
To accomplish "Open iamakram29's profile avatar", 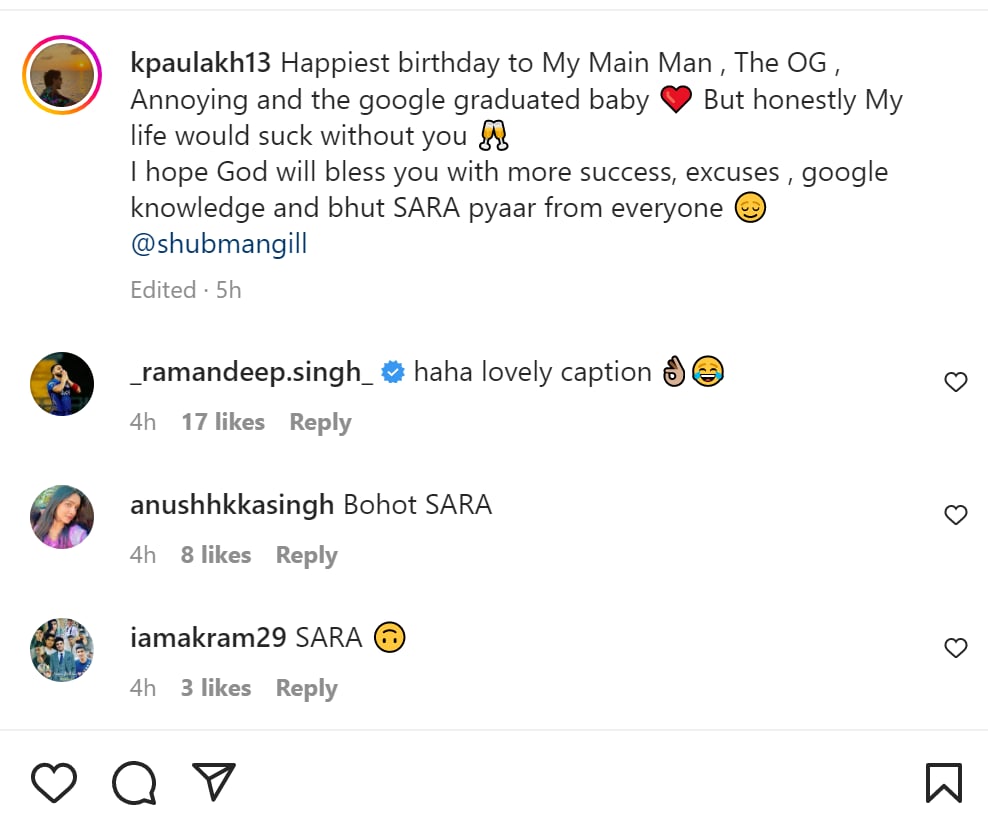I will 62,650.
